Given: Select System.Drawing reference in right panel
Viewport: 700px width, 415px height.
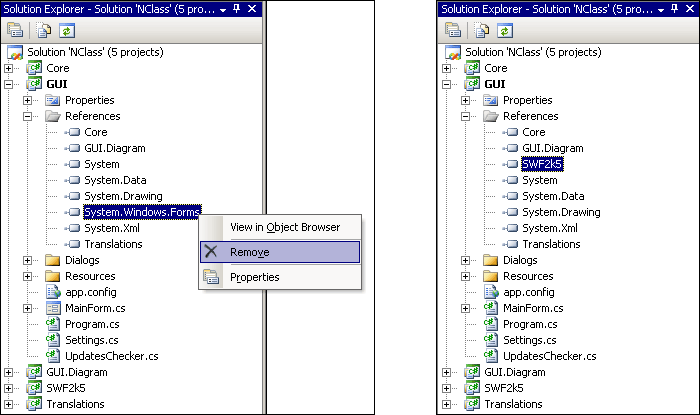Looking at the screenshot, I should point(561,212).
